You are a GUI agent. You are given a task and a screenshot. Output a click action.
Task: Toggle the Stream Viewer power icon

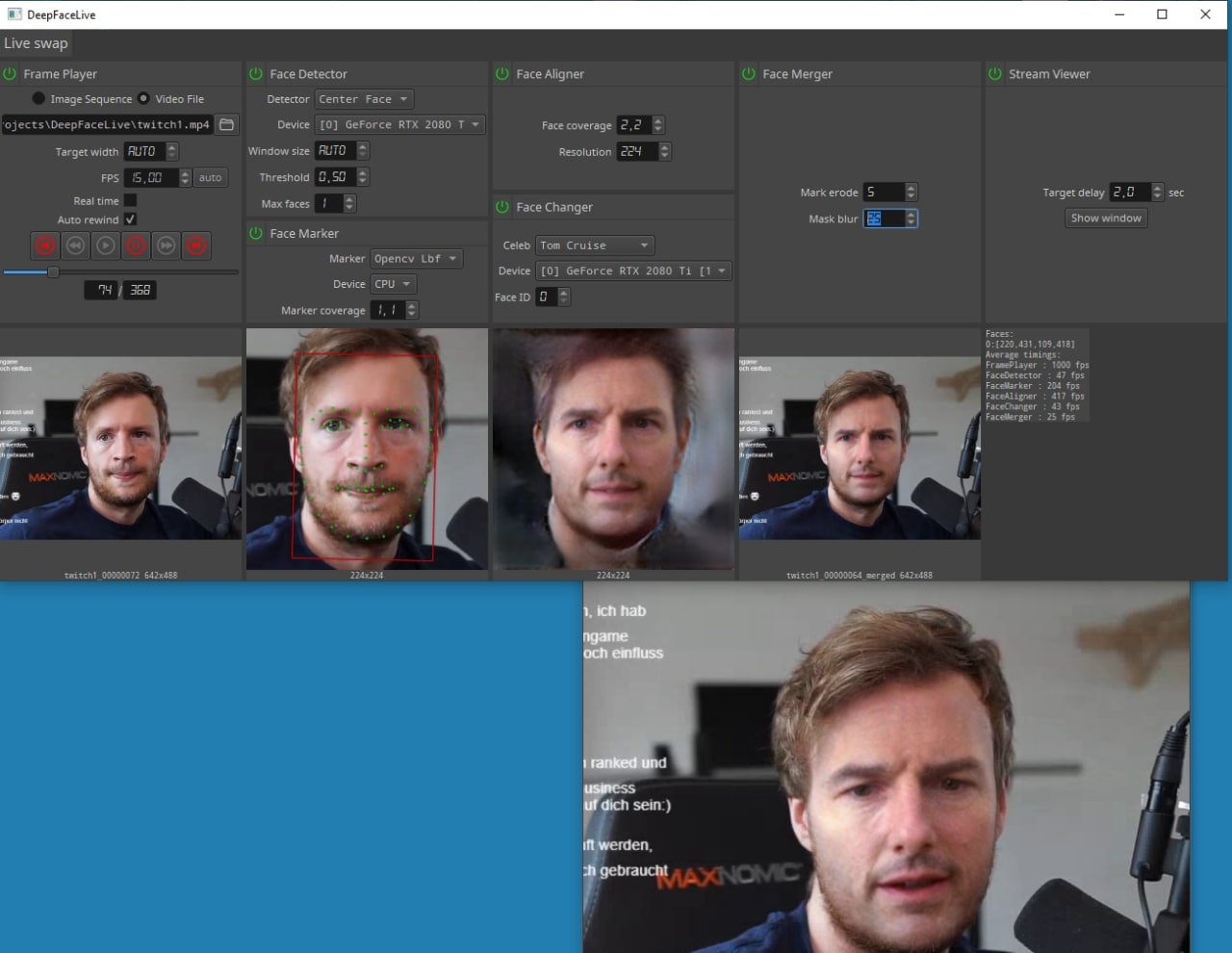pos(995,74)
